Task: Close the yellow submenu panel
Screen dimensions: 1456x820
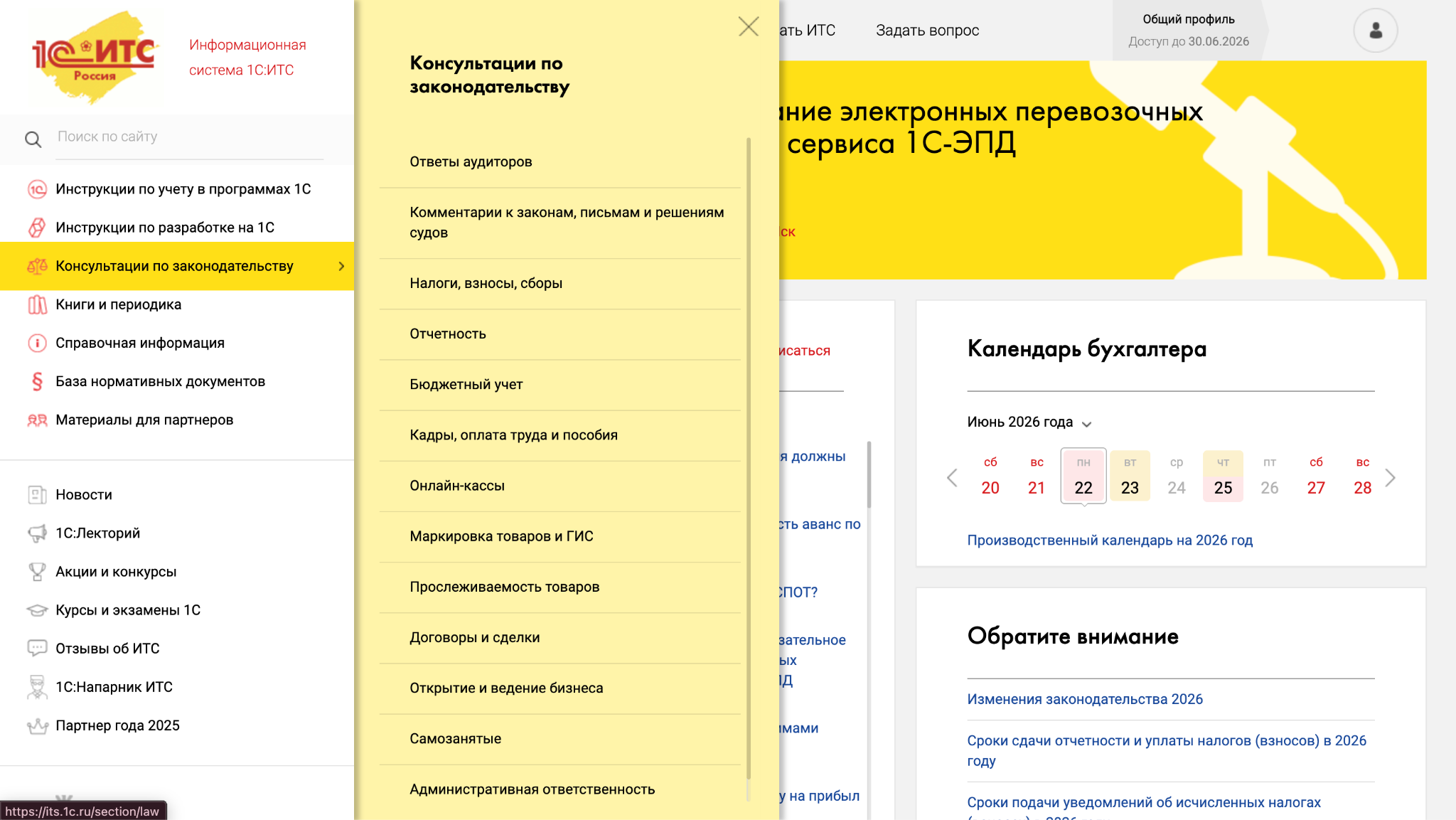Action: (x=748, y=27)
